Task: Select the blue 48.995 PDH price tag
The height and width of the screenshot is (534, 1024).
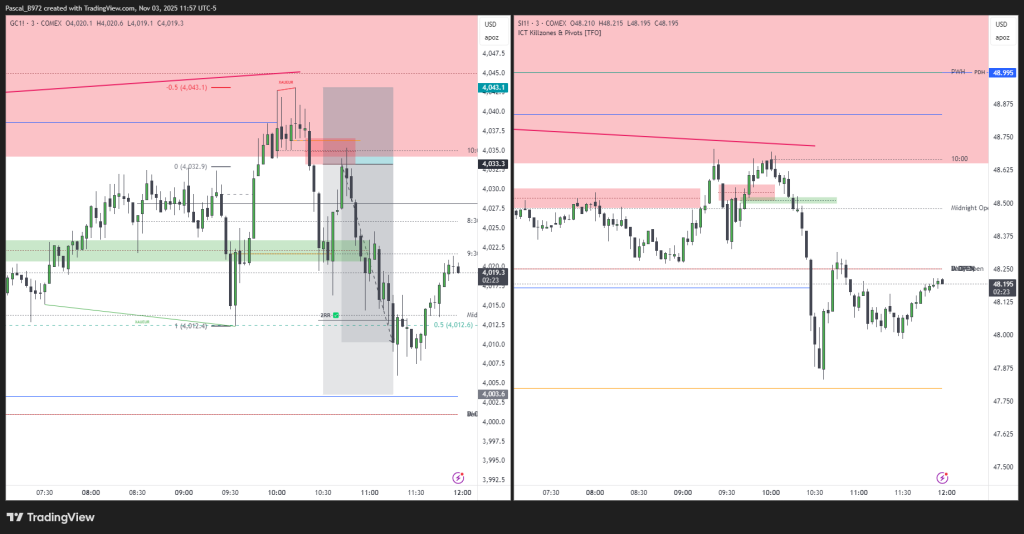Action: tap(1002, 73)
